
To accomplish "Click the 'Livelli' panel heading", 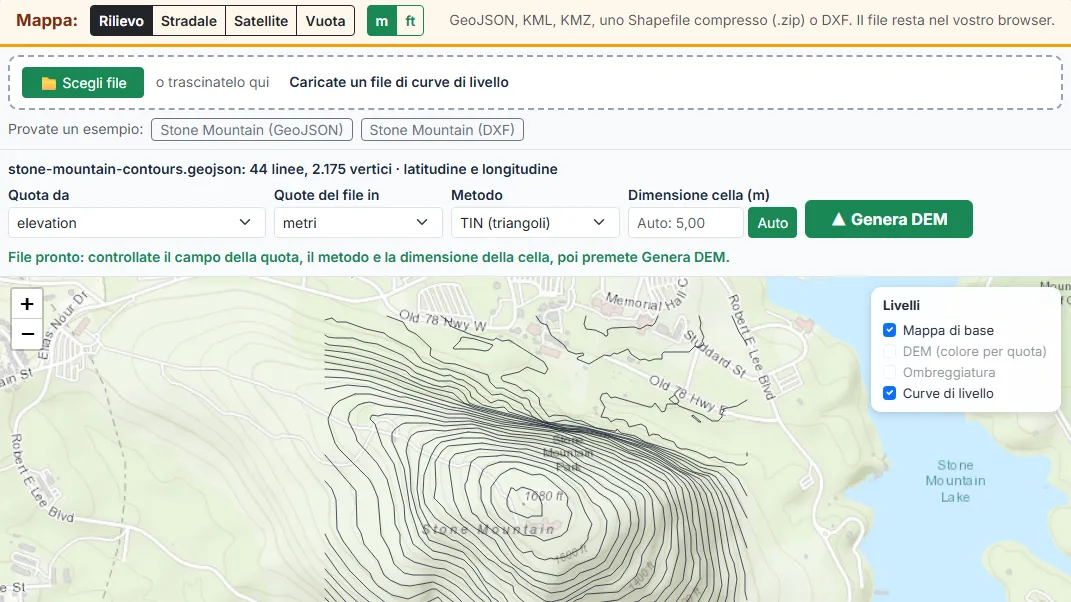I will (x=901, y=305).
